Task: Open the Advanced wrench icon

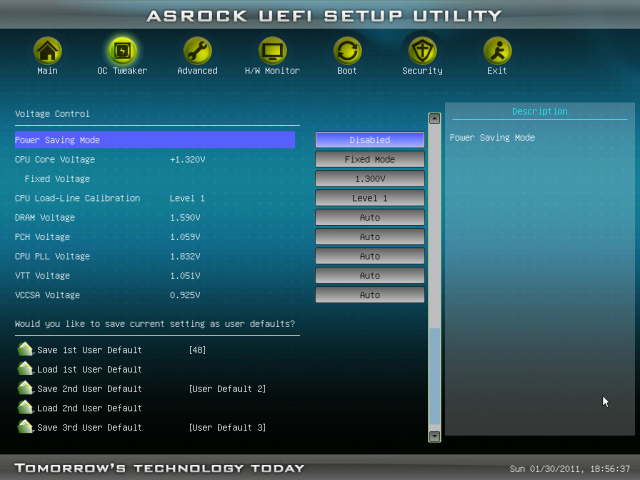Action: [198, 51]
